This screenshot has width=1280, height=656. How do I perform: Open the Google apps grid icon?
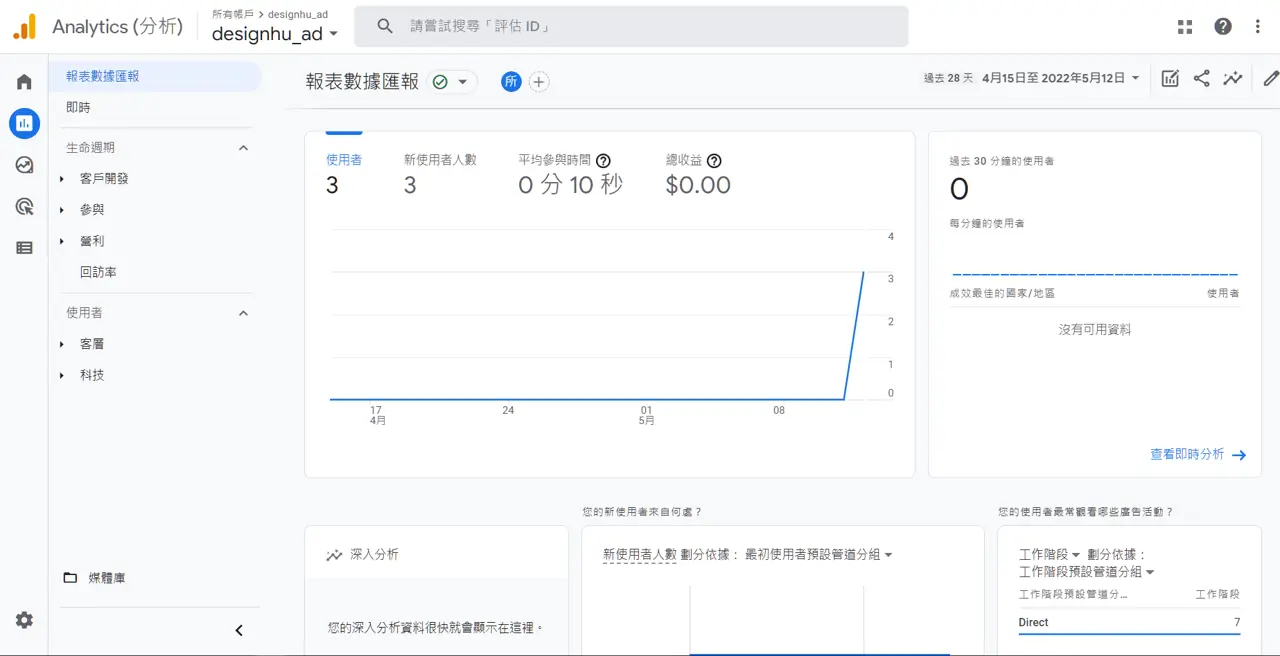coord(1185,27)
